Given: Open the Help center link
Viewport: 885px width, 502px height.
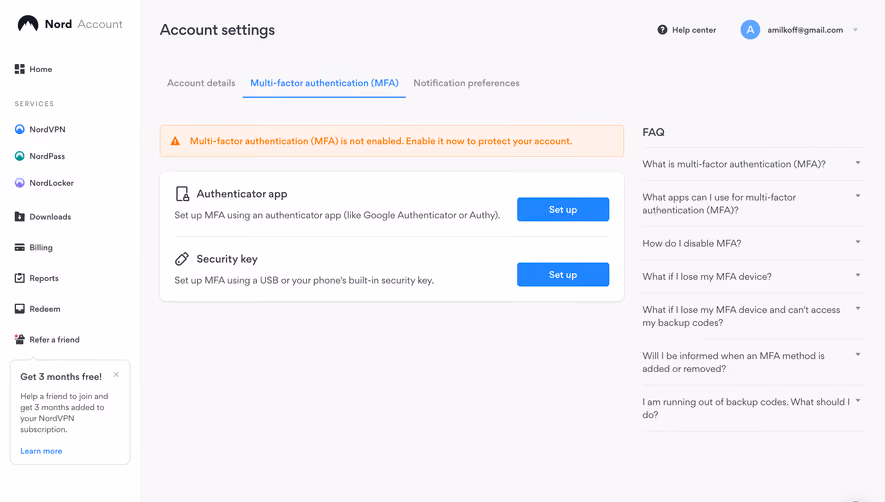Looking at the screenshot, I should [687, 30].
